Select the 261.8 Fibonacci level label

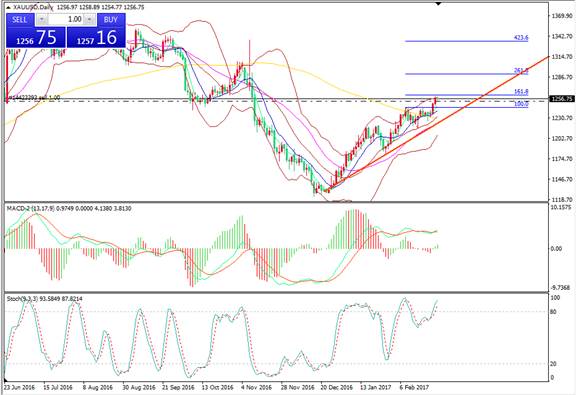pyautogui.click(x=521, y=71)
